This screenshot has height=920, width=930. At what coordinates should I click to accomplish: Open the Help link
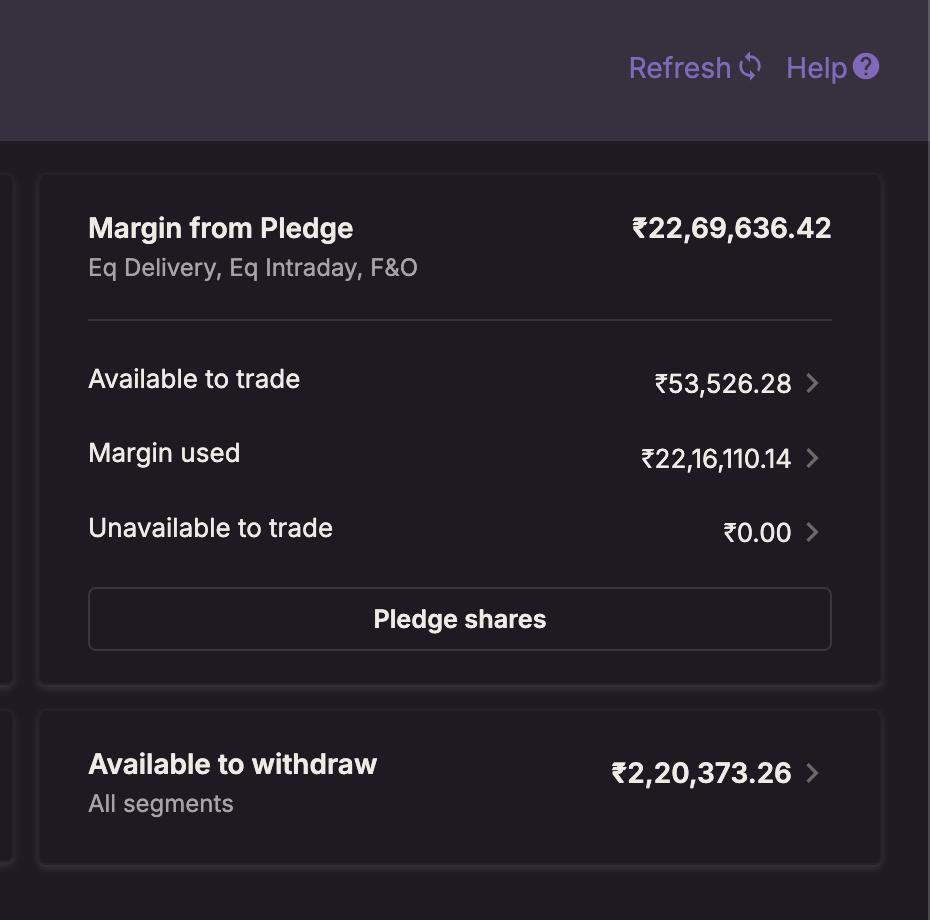816,68
